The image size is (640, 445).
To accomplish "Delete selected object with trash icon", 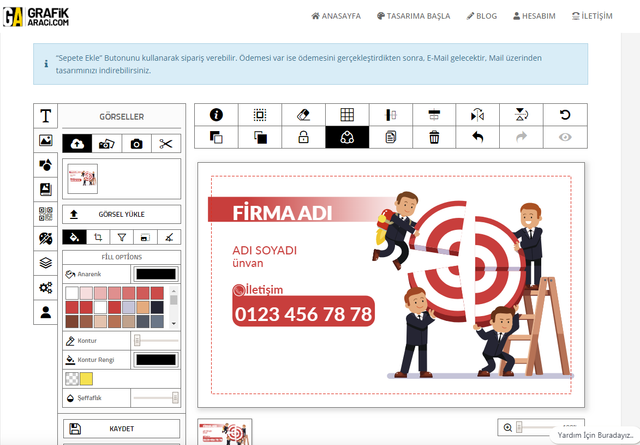I will [x=434, y=137].
